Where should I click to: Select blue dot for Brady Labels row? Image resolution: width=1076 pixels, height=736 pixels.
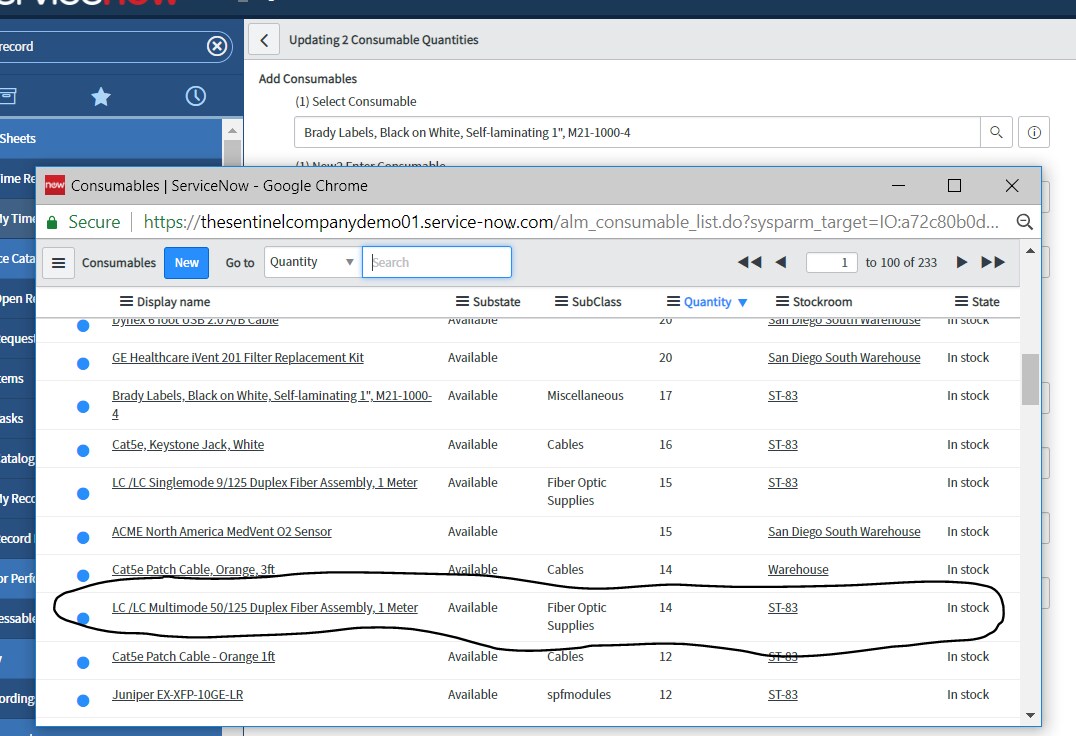point(83,407)
